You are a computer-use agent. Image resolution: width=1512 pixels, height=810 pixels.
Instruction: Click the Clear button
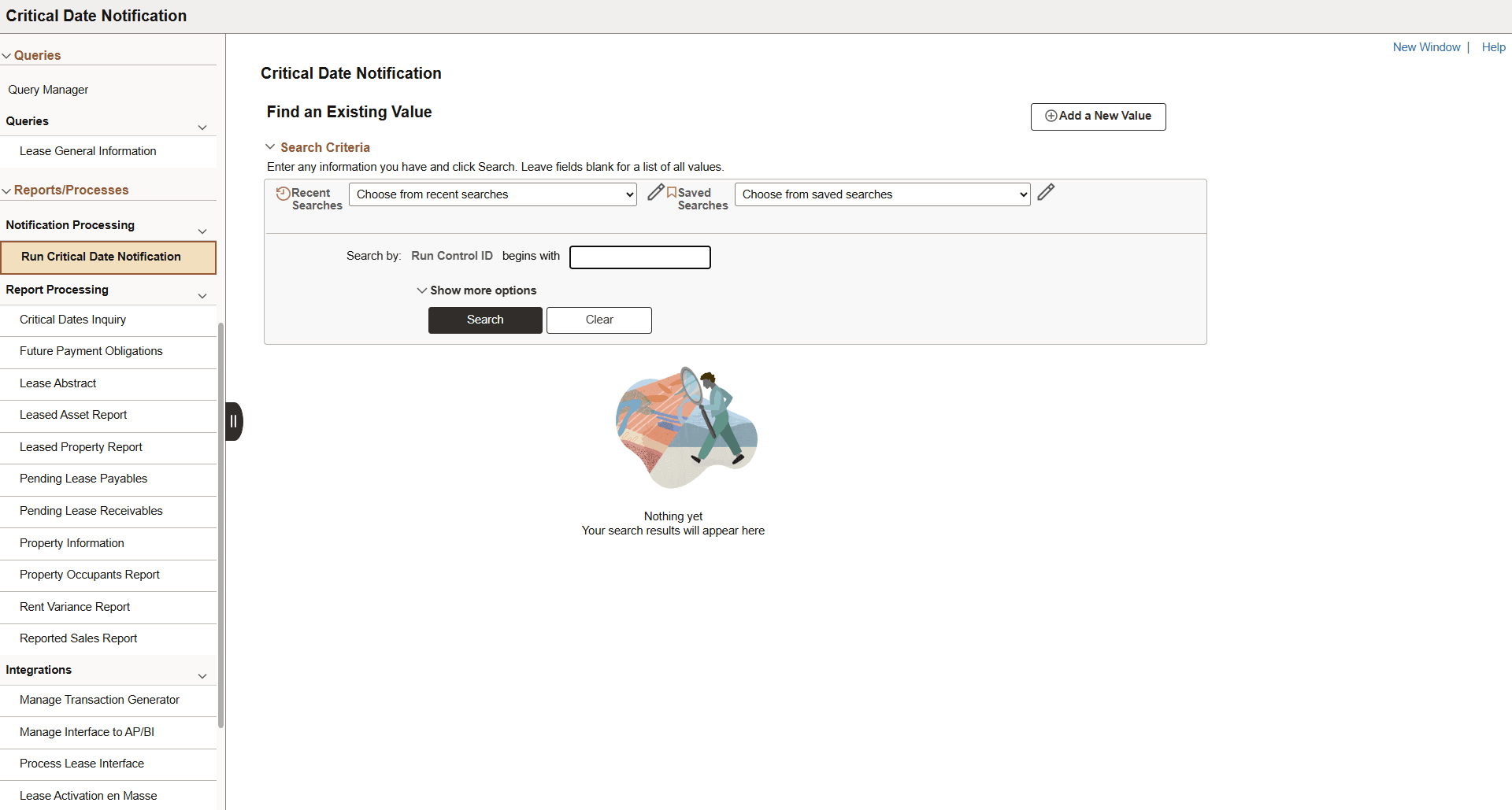(598, 320)
